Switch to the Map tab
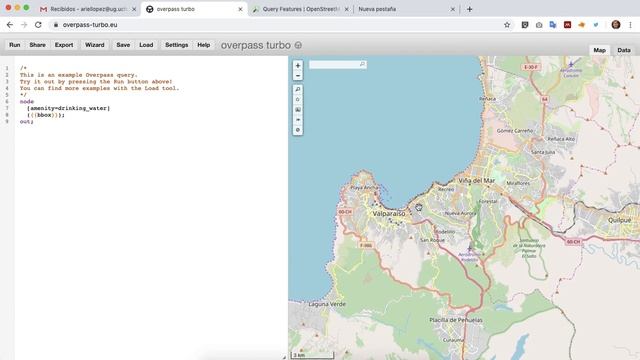The image size is (640, 360). 600,50
